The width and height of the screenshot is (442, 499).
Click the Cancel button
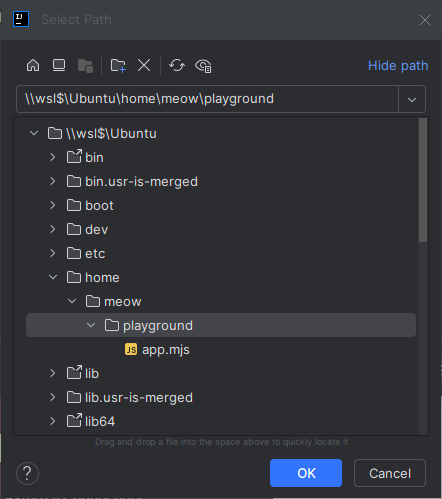(390, 473)
